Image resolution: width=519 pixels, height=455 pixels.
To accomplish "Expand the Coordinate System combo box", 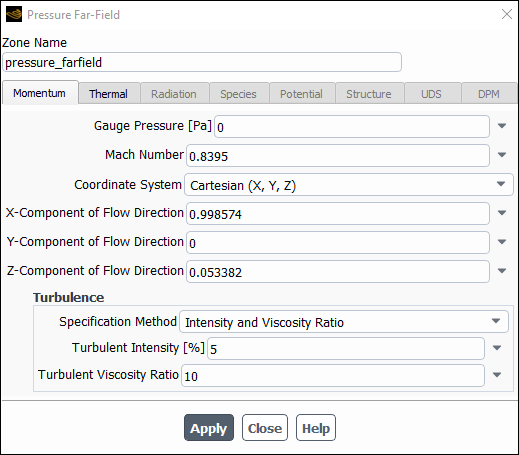I will point(349,184).
